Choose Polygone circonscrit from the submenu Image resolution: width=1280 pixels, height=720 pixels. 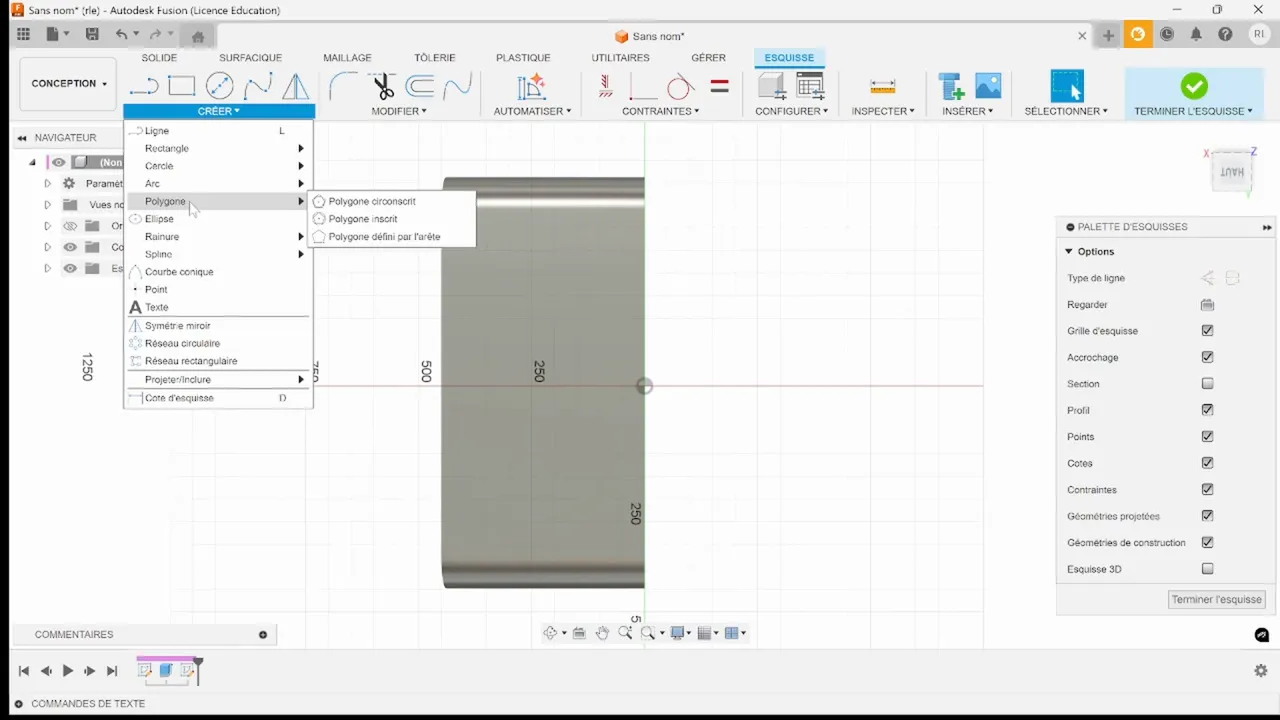(371, 201)
